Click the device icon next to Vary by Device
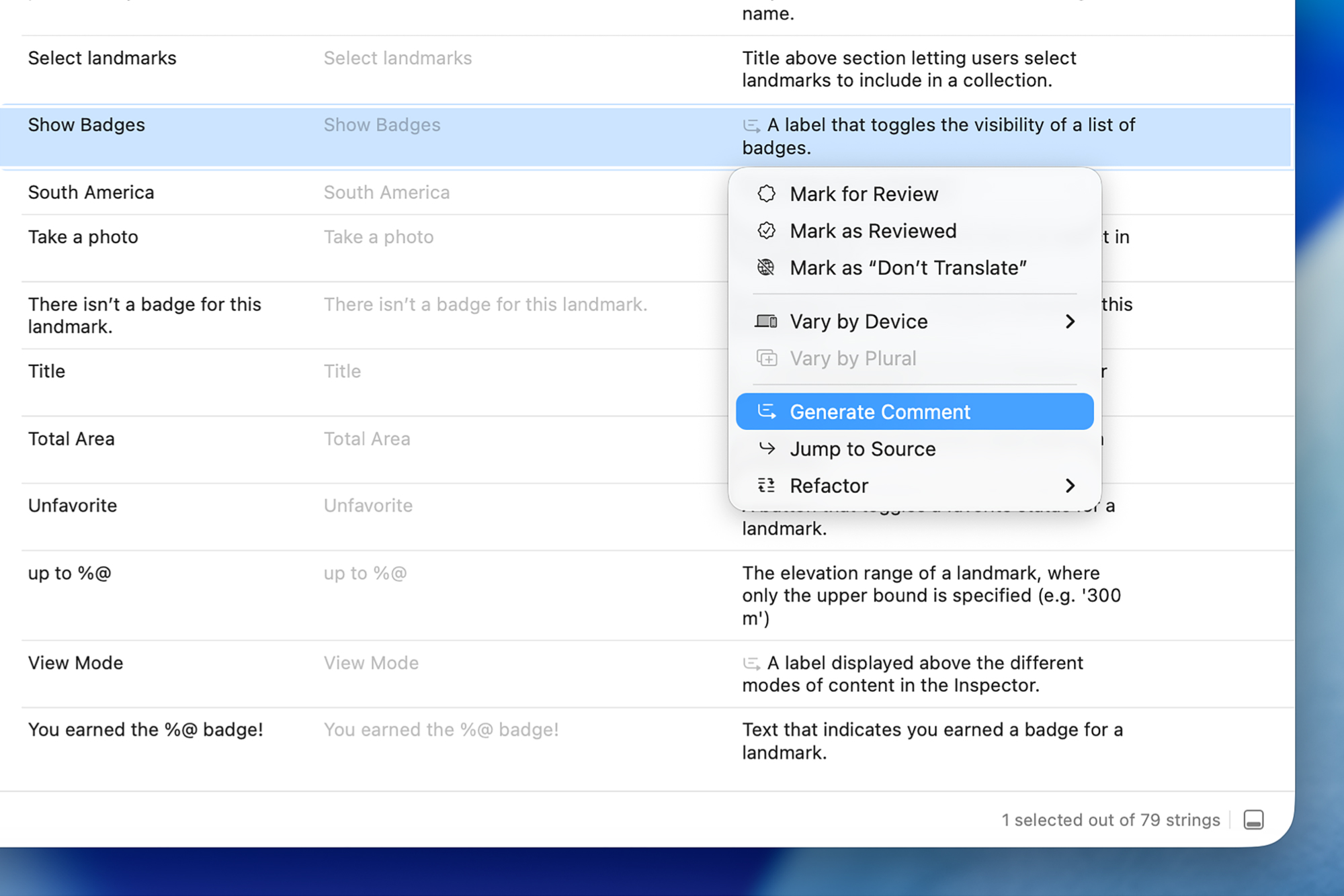 767,321
